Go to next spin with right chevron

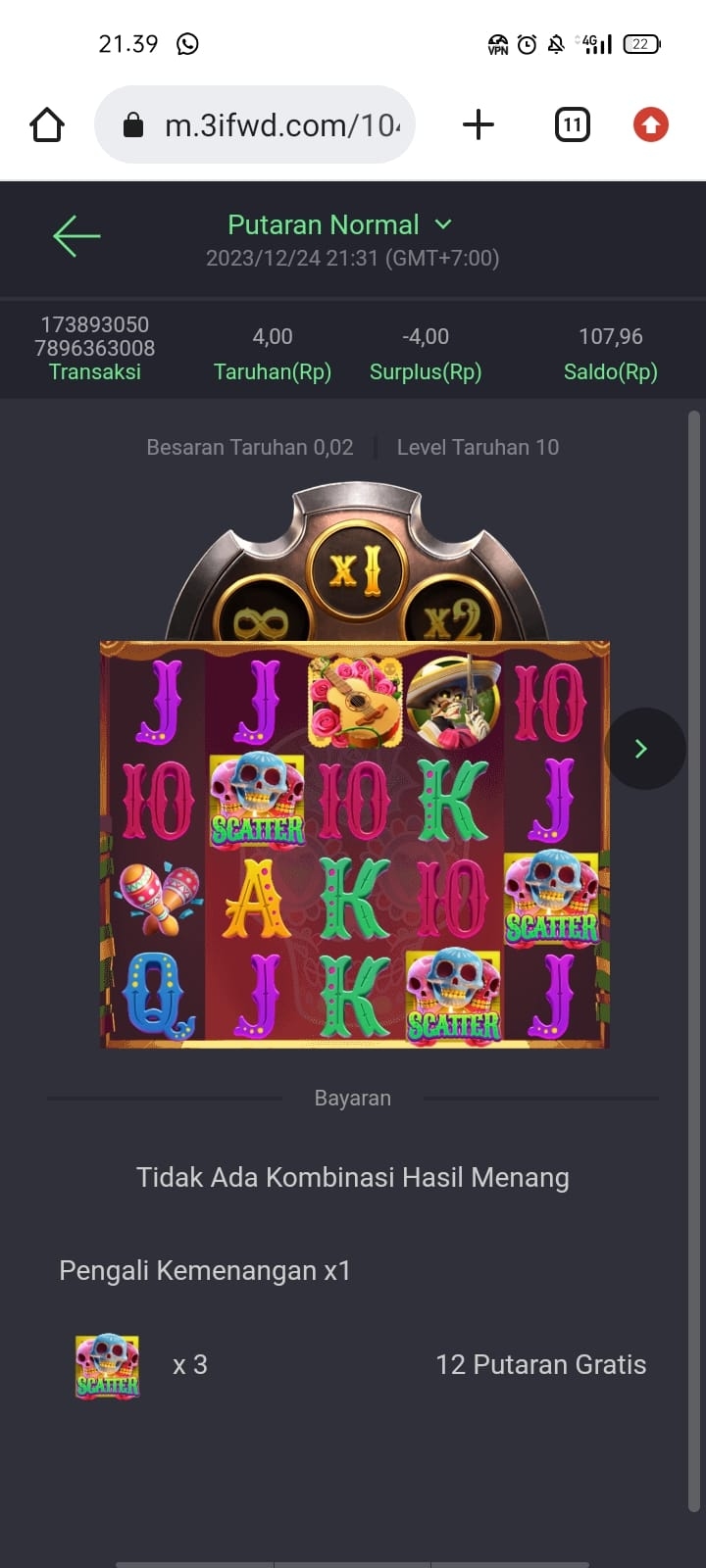[644, 749]
